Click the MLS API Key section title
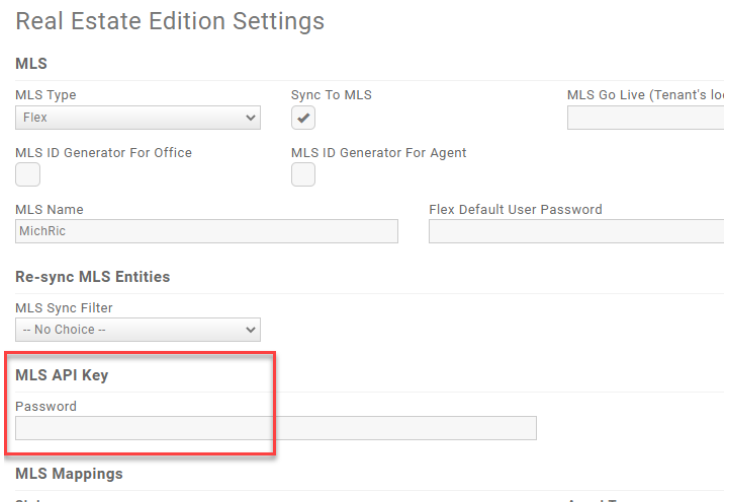732x502 pixels. pos(62,375)
